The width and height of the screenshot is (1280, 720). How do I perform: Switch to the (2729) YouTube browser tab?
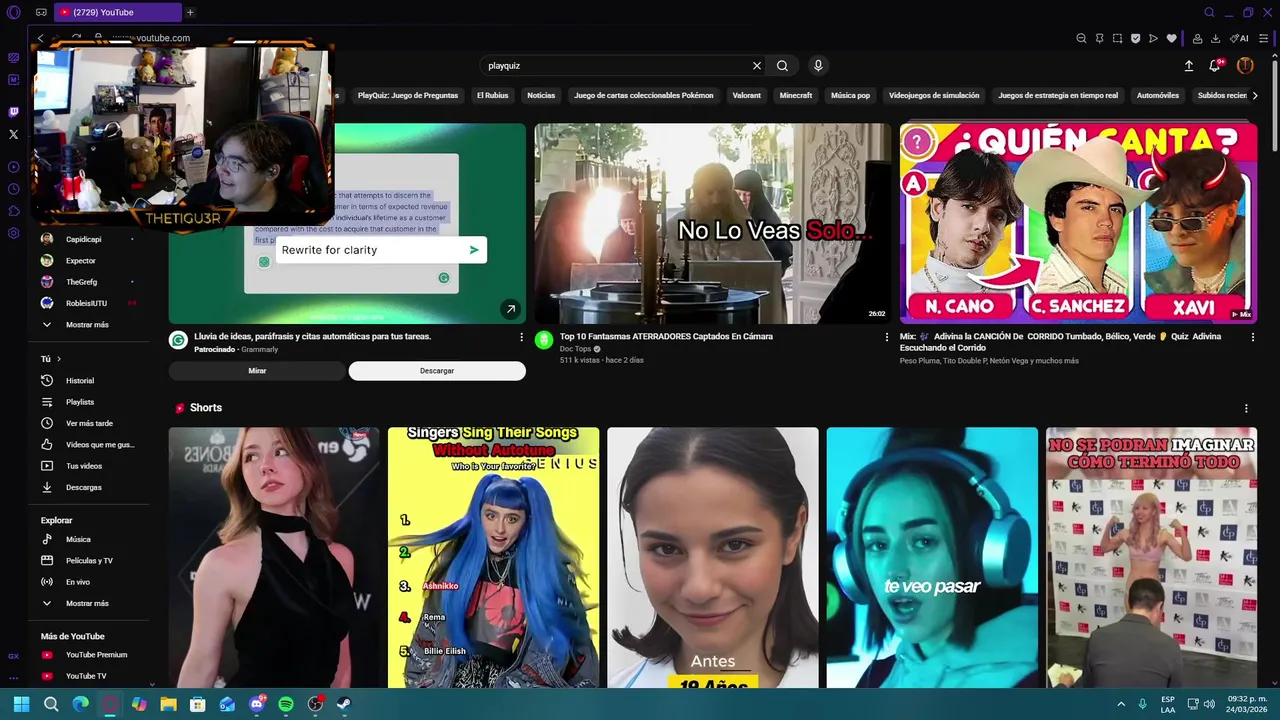pos(118,12)
